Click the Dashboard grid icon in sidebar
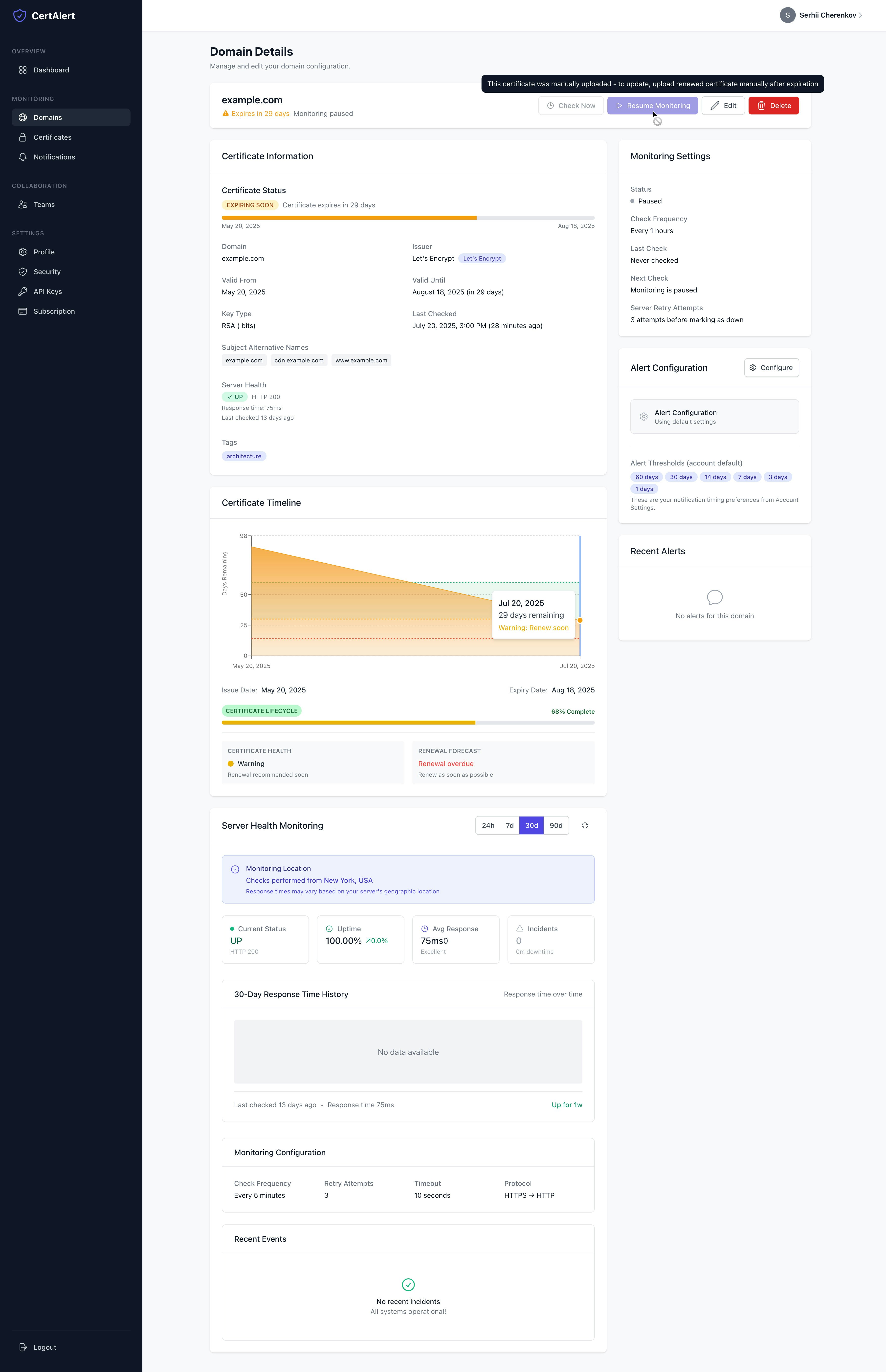Screen dimensions: 886x1372 coord(22,70)
